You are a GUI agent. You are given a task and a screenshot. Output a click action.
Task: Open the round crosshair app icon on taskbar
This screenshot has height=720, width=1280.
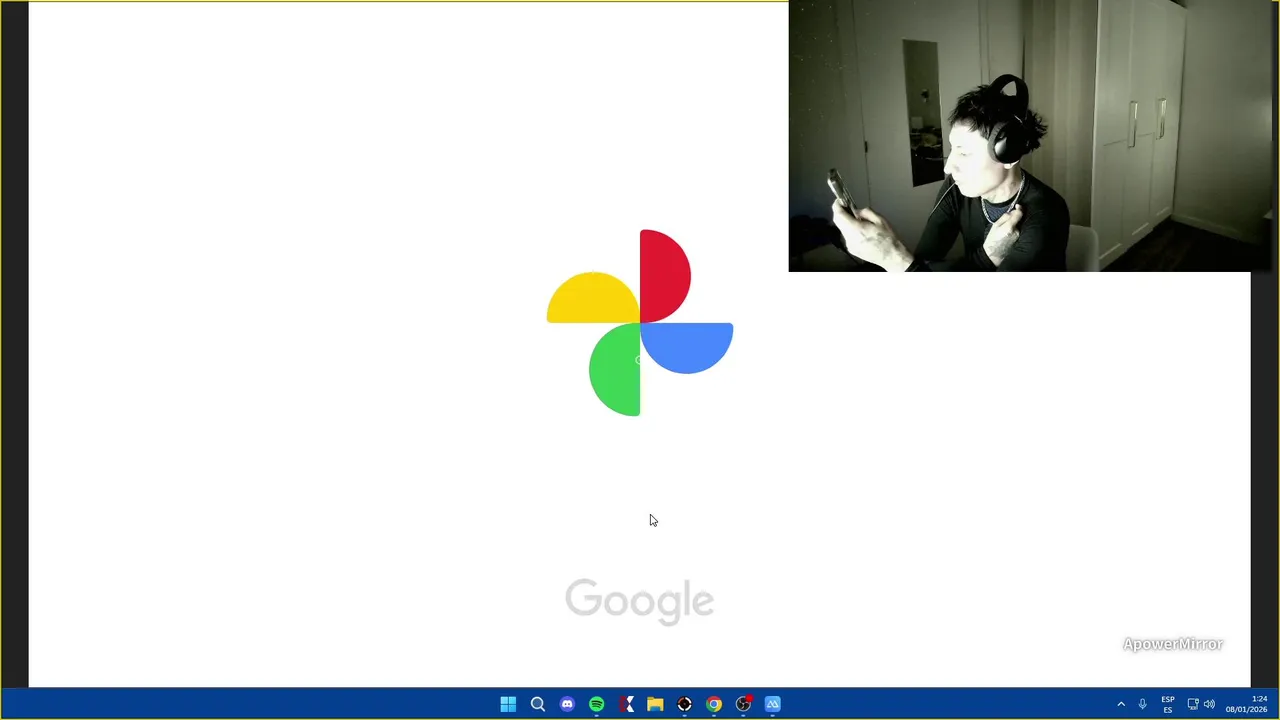coord(685,704)
